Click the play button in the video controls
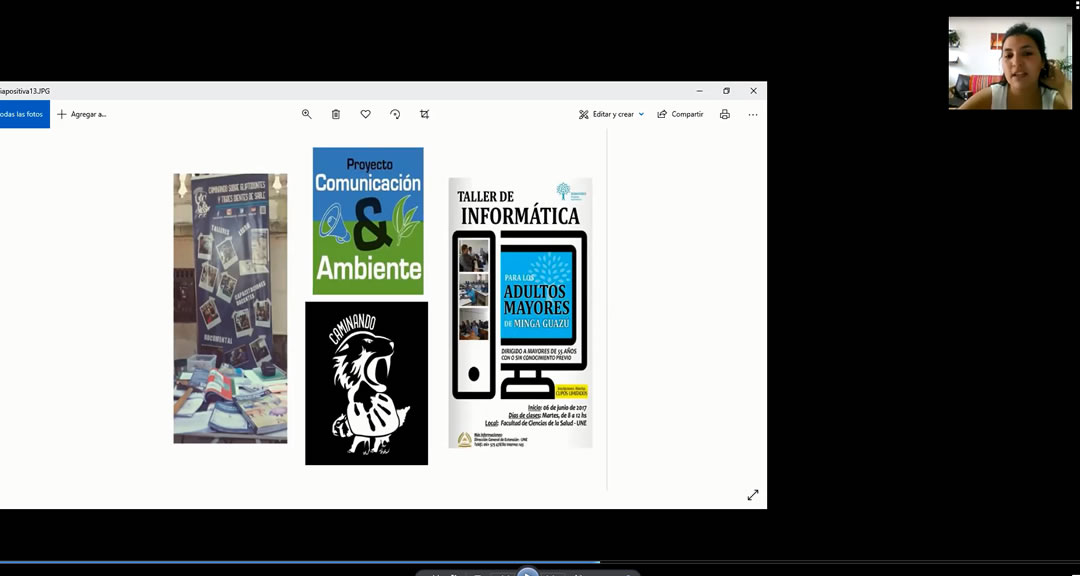Viewport: 1080px width, 576px height. (x=528, y=573)
